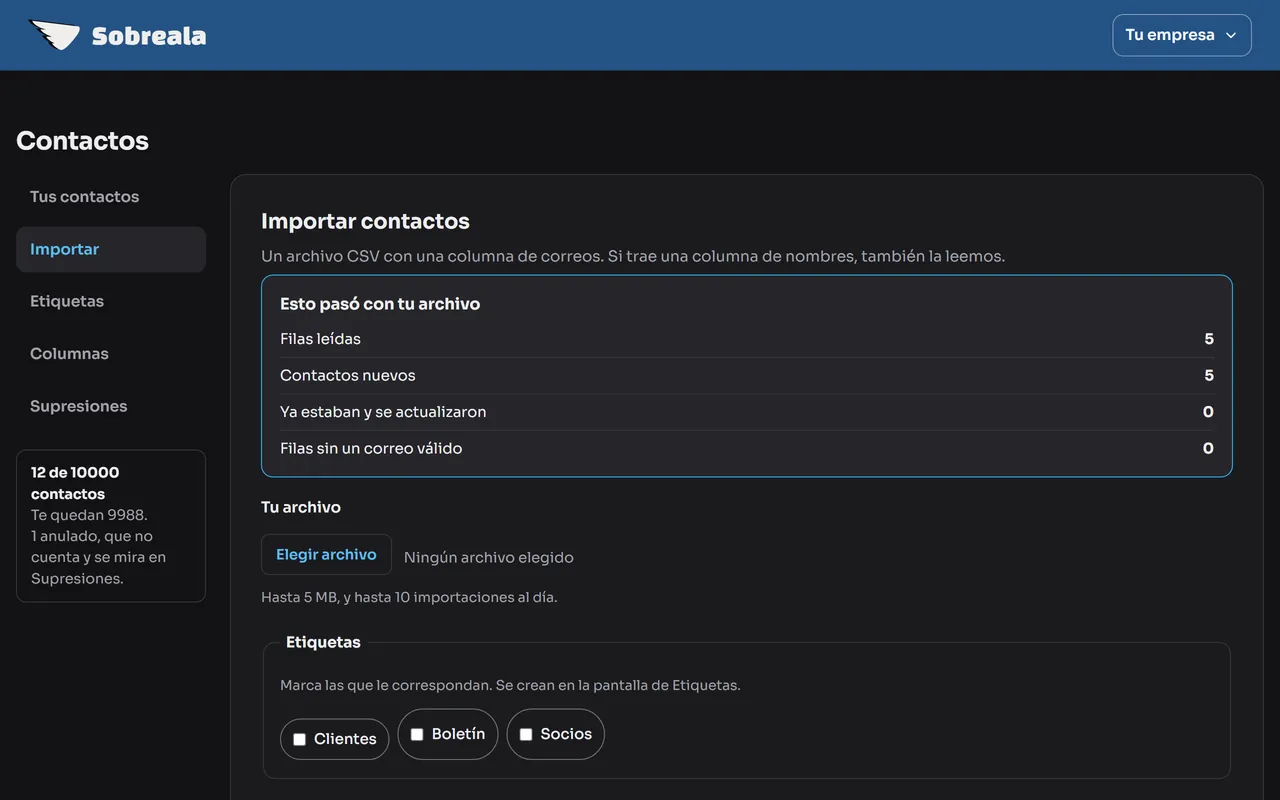Click the Sobreala brand name

(x=149, y=37)
